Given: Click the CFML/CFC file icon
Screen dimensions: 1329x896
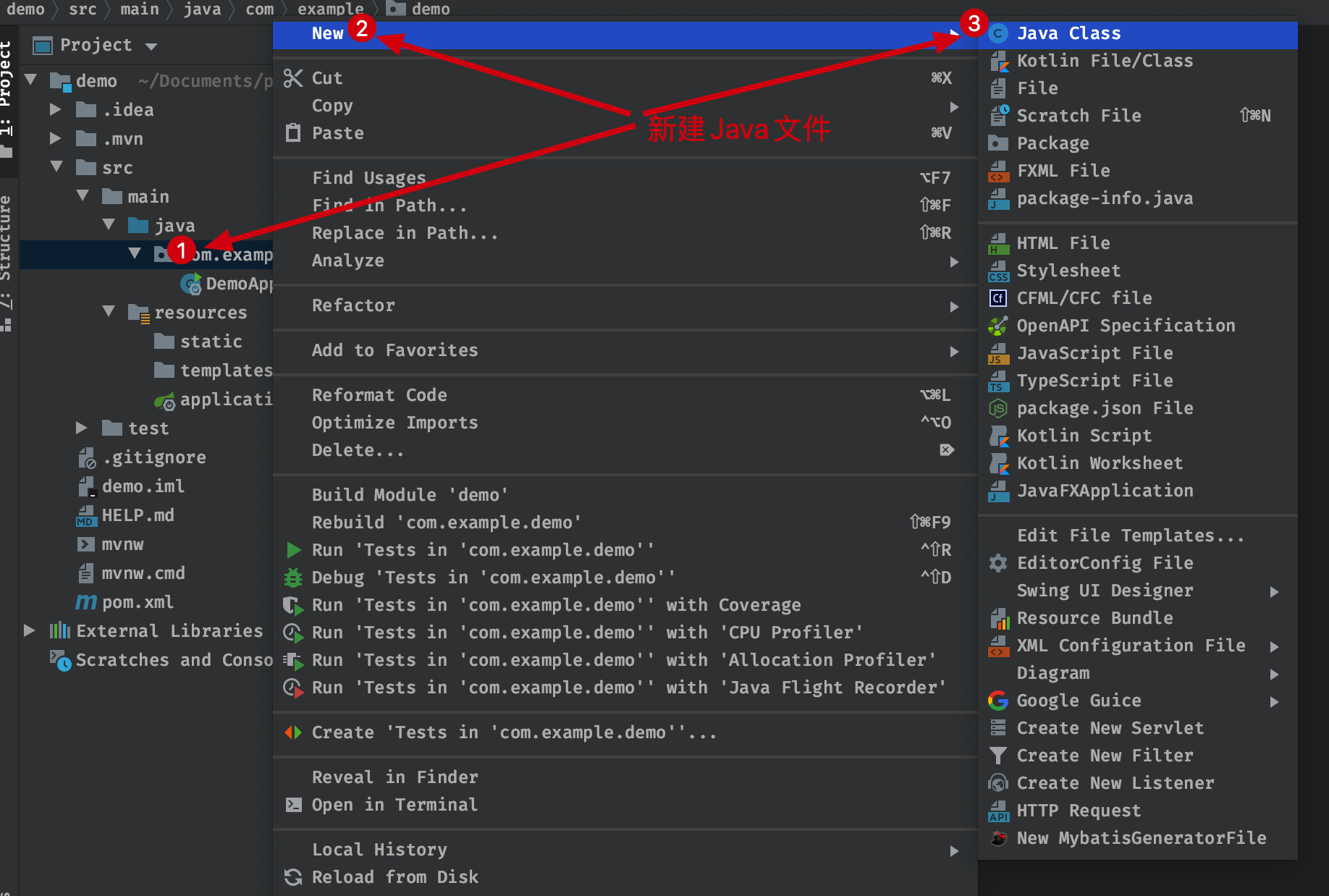Looking at the screenshot, I should pyautogui.click(x=999, y=298).
